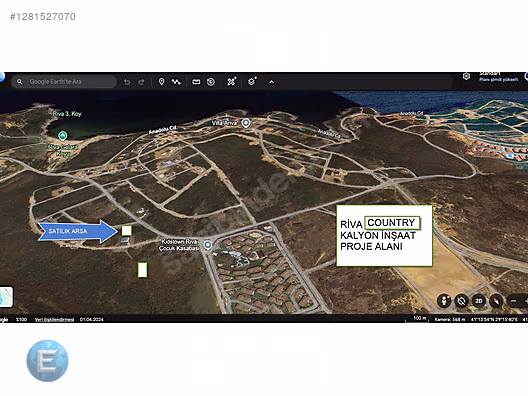Click the 100 m scale bar
Viewport: 528px width, 396px height.
[417, 319]
